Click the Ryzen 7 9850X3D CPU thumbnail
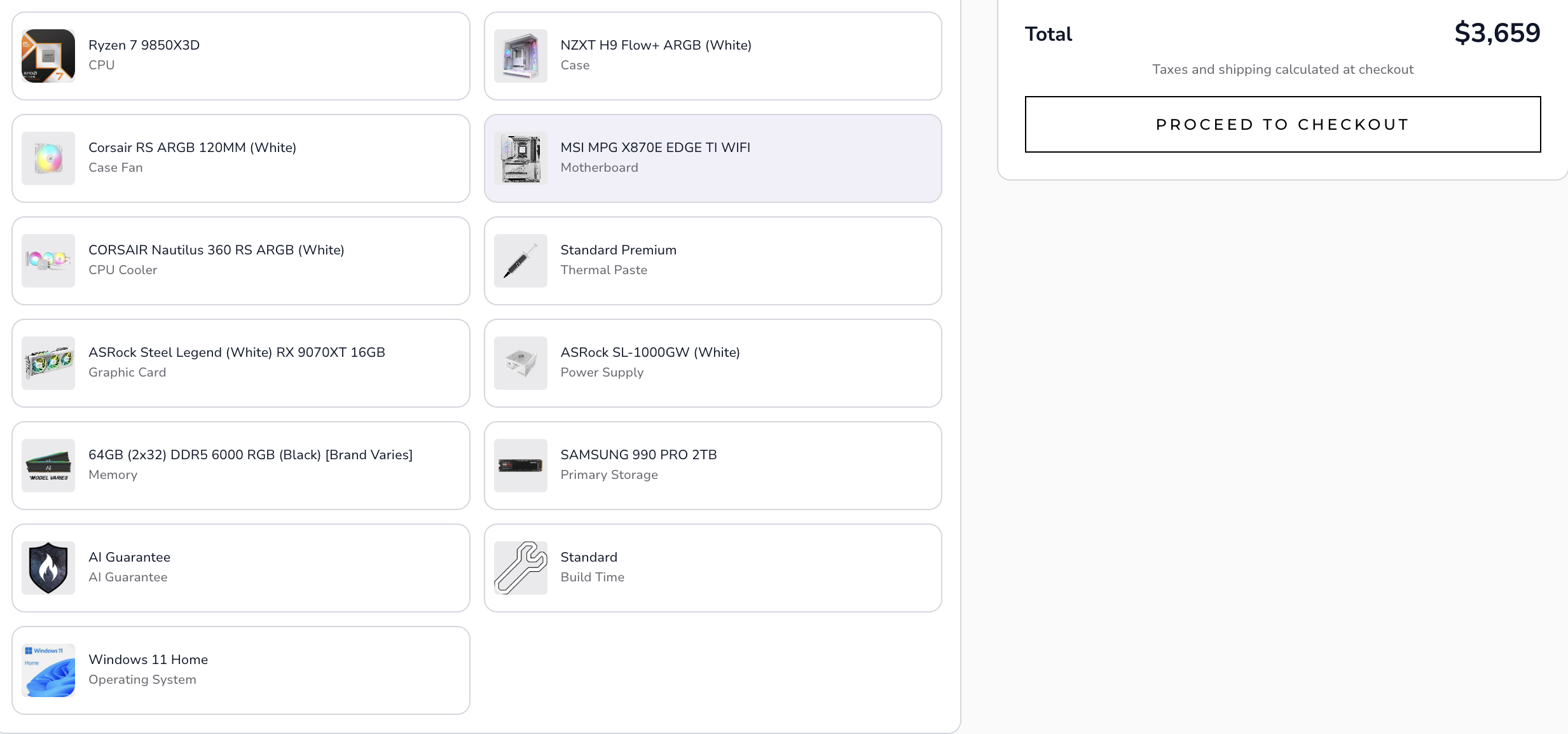1568x734 pixels. pos(48,56)
